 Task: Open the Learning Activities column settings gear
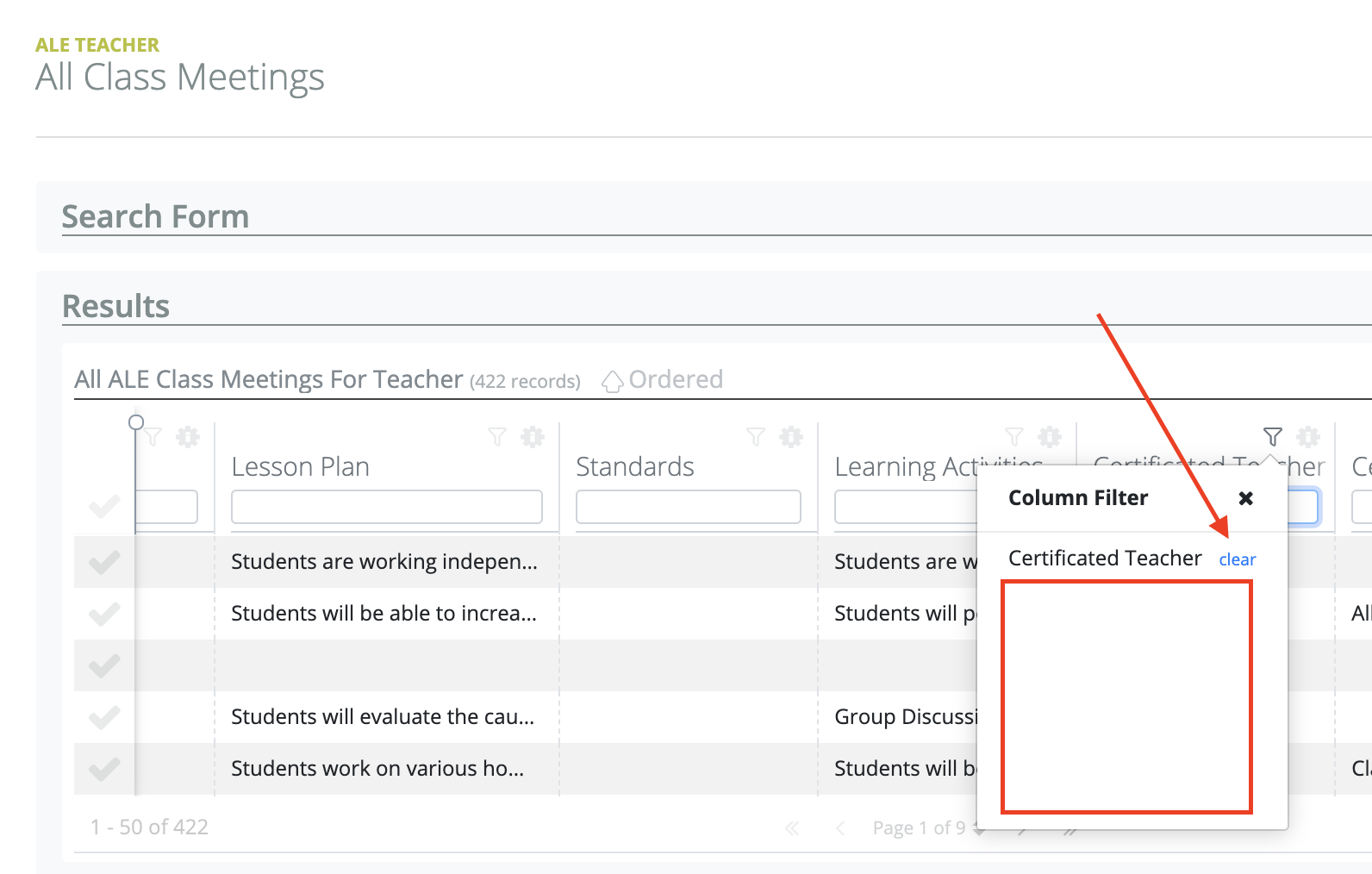pyautogui.click(x=1050, y=437)
